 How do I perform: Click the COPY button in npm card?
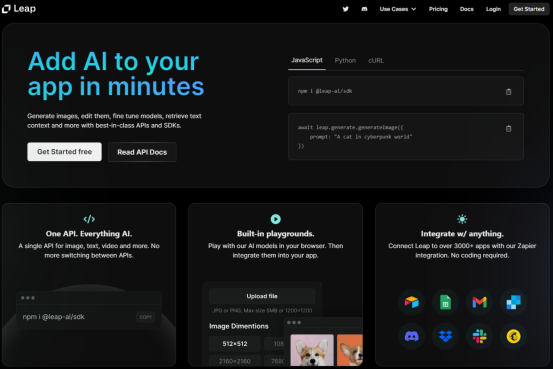[146, 317]
